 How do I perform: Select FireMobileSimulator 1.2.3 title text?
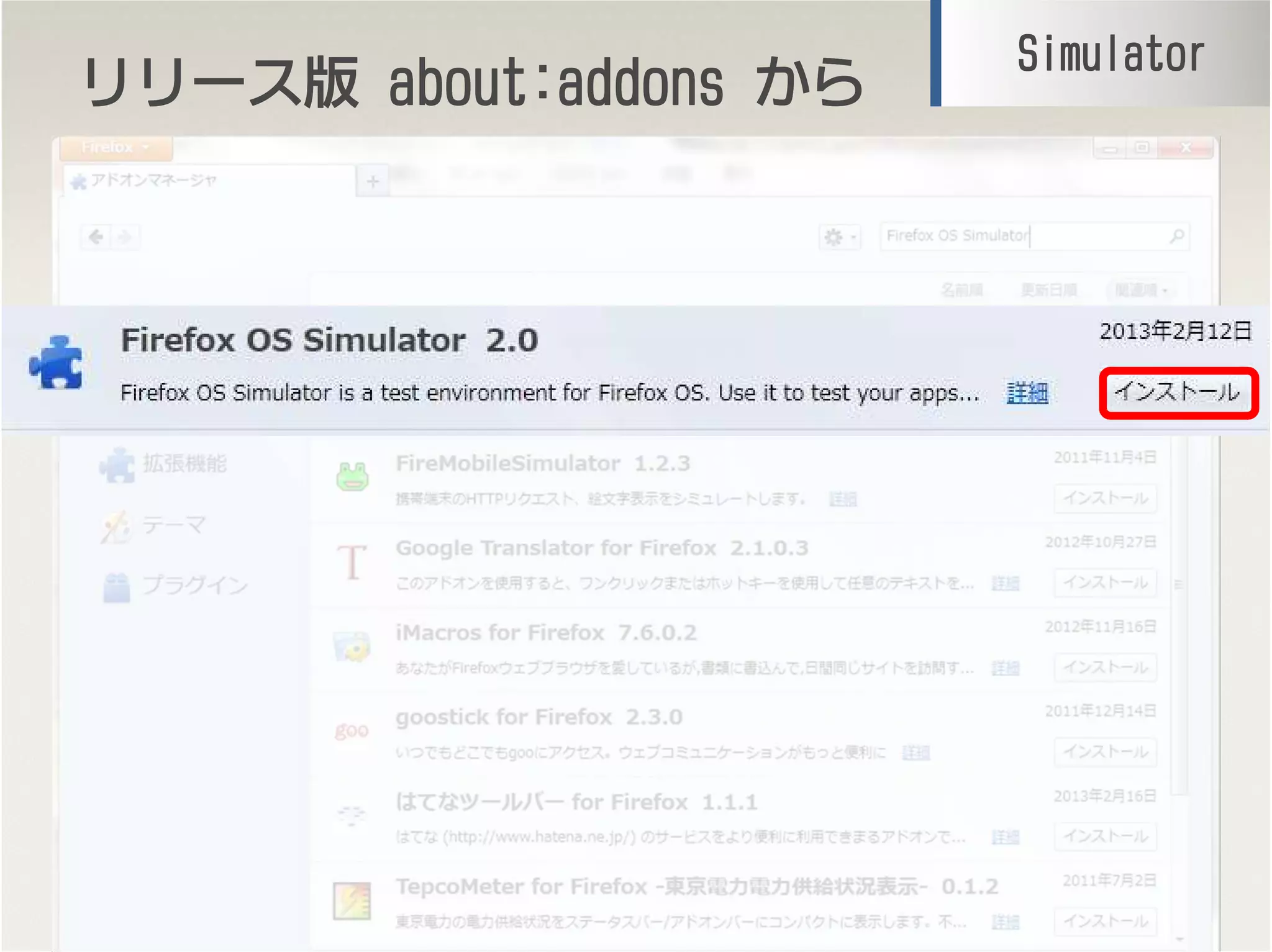point(543,463)
